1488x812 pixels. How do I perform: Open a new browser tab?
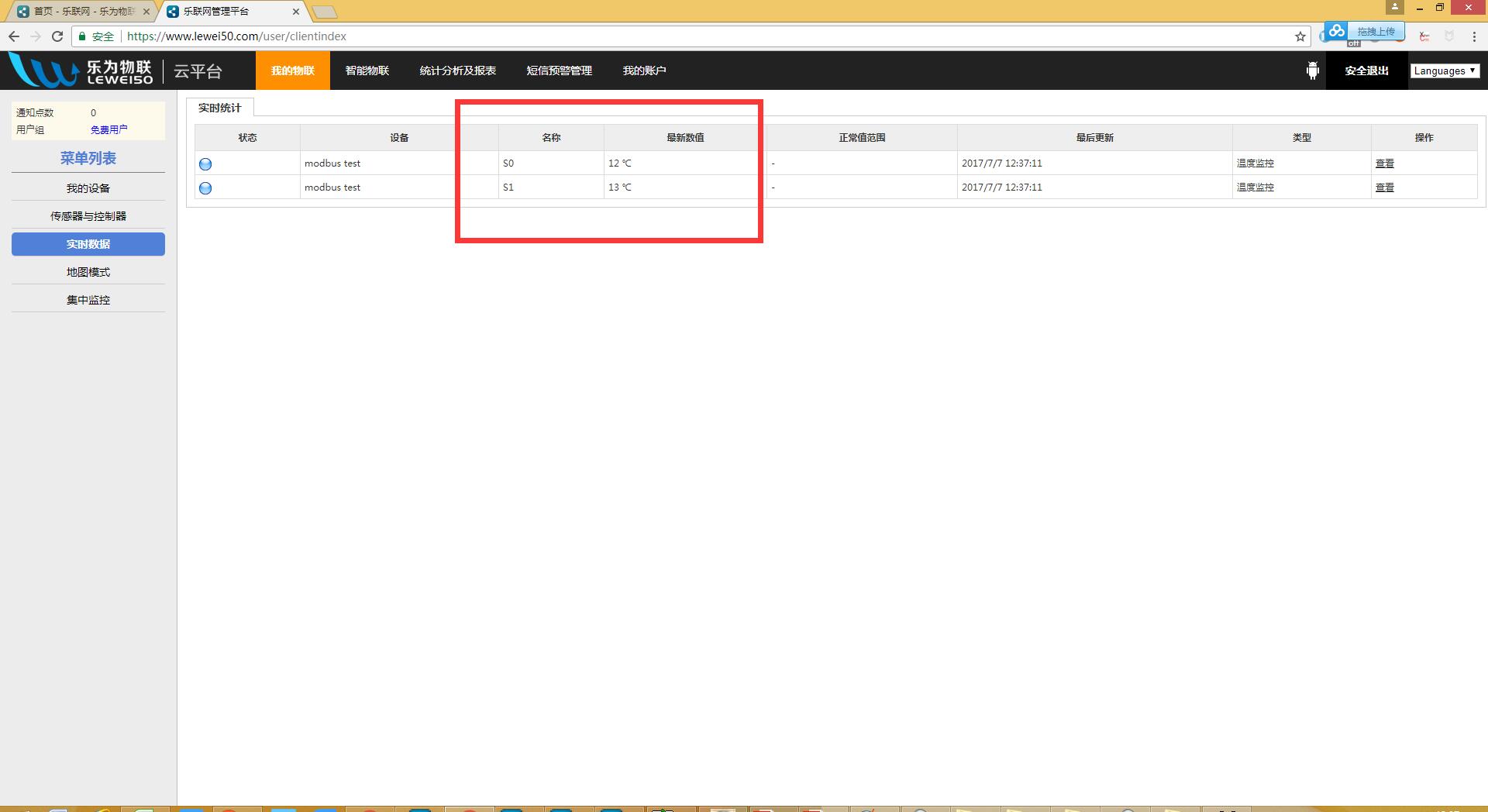(325, 12)
